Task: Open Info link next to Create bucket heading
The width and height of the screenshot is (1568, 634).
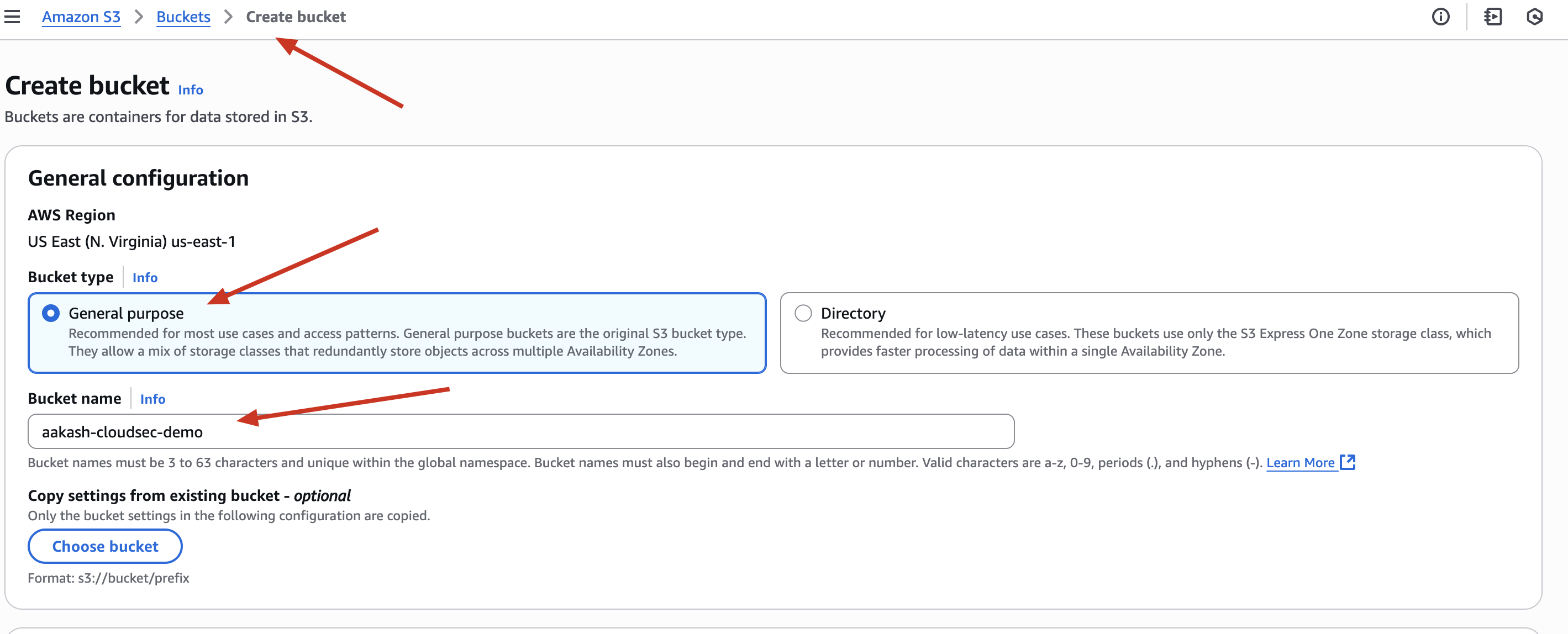Action: pyautogui.click(x=191, y=89)
